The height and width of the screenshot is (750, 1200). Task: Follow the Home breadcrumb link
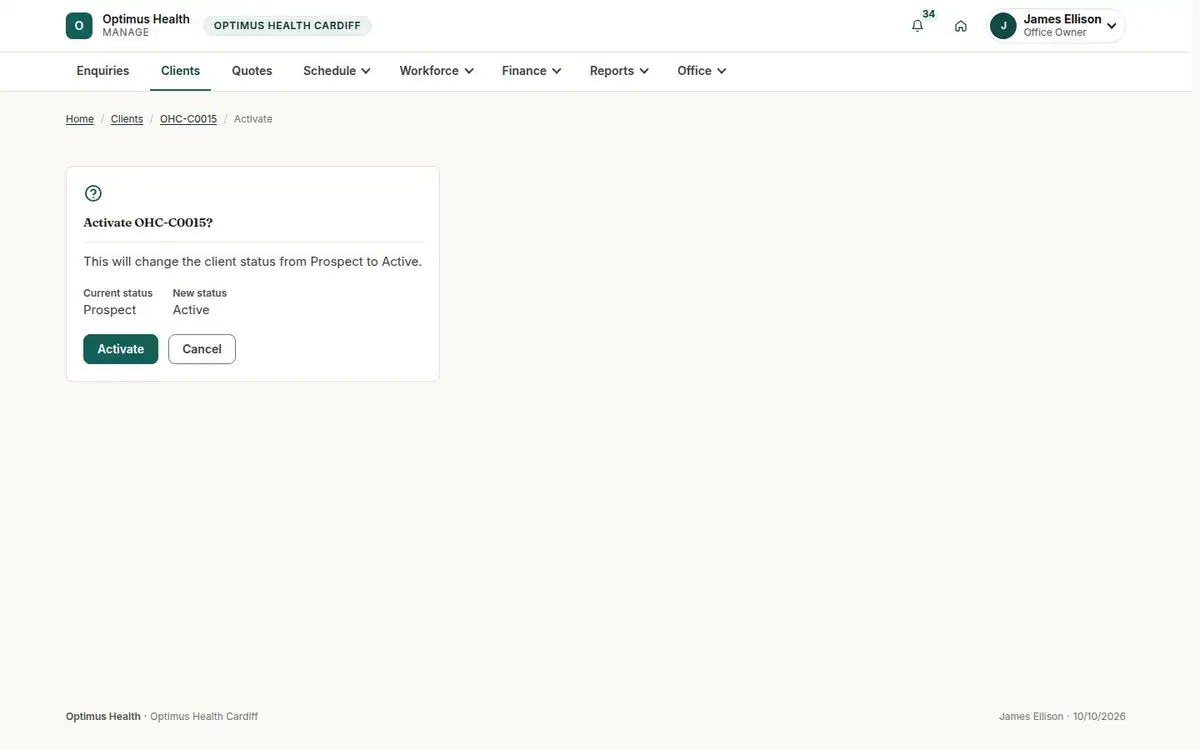coord(80,119)
